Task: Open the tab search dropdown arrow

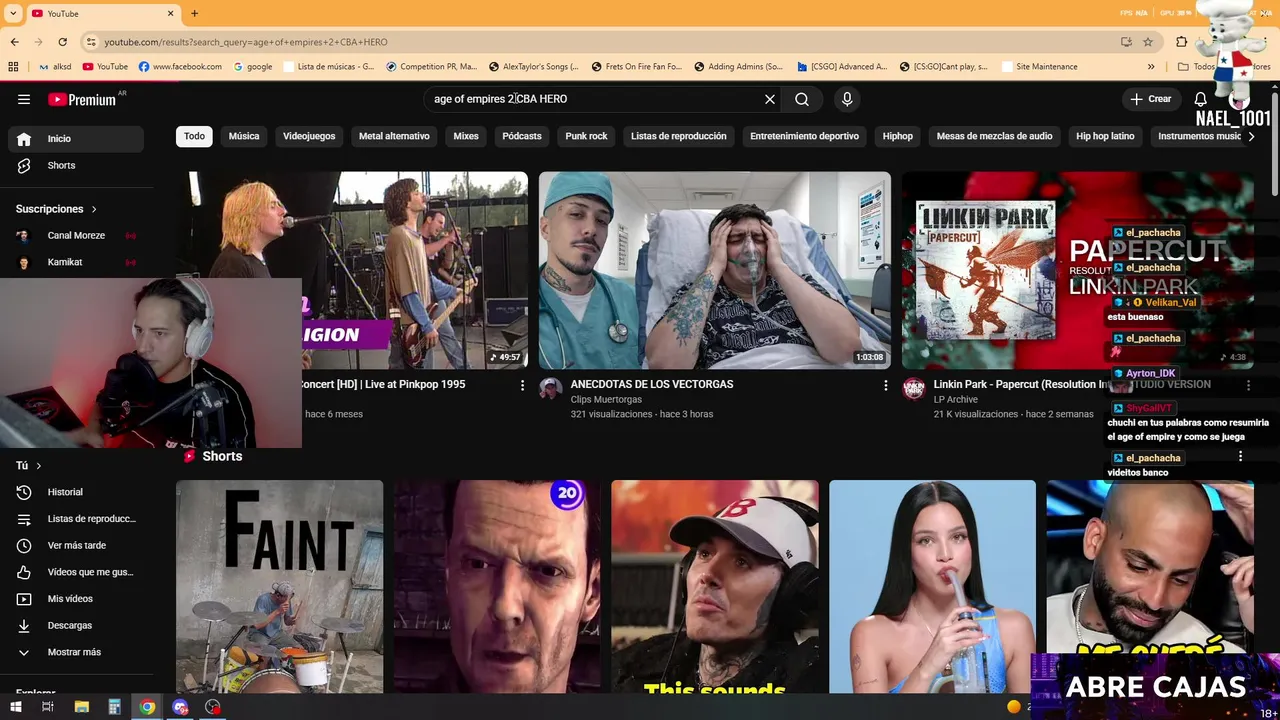Action: [x=13, y=13]
